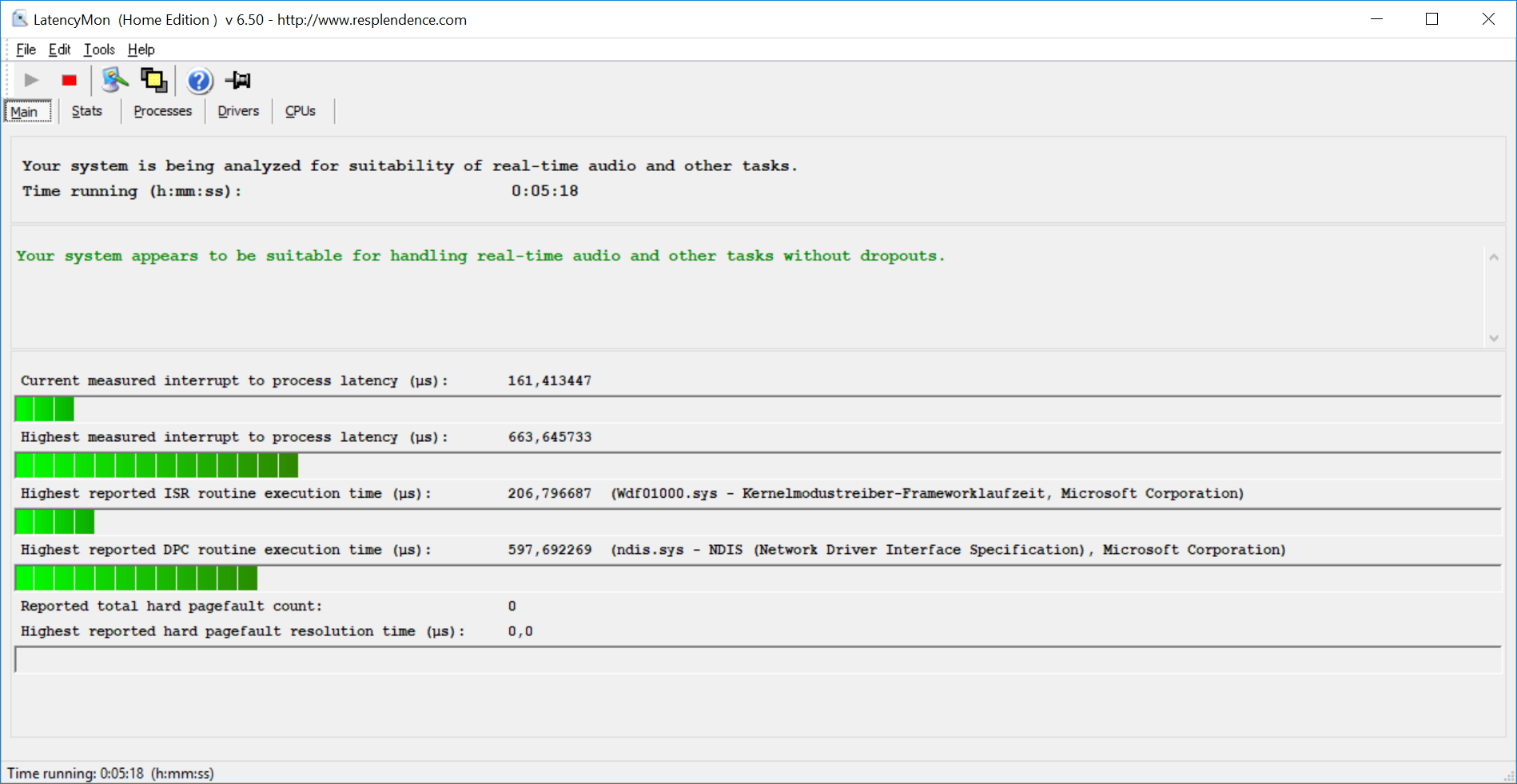Switch to the Processes tab

pos(163,111)
